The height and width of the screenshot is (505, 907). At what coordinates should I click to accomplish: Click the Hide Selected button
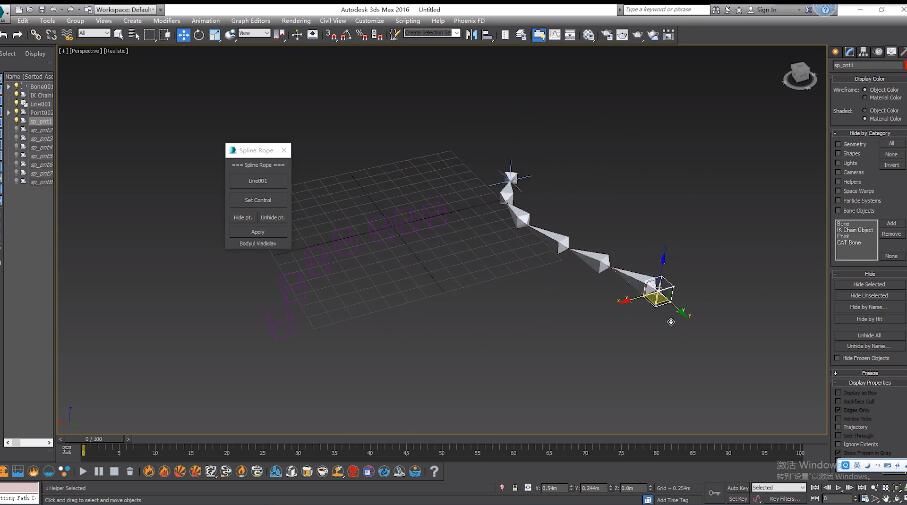point(869,284)
